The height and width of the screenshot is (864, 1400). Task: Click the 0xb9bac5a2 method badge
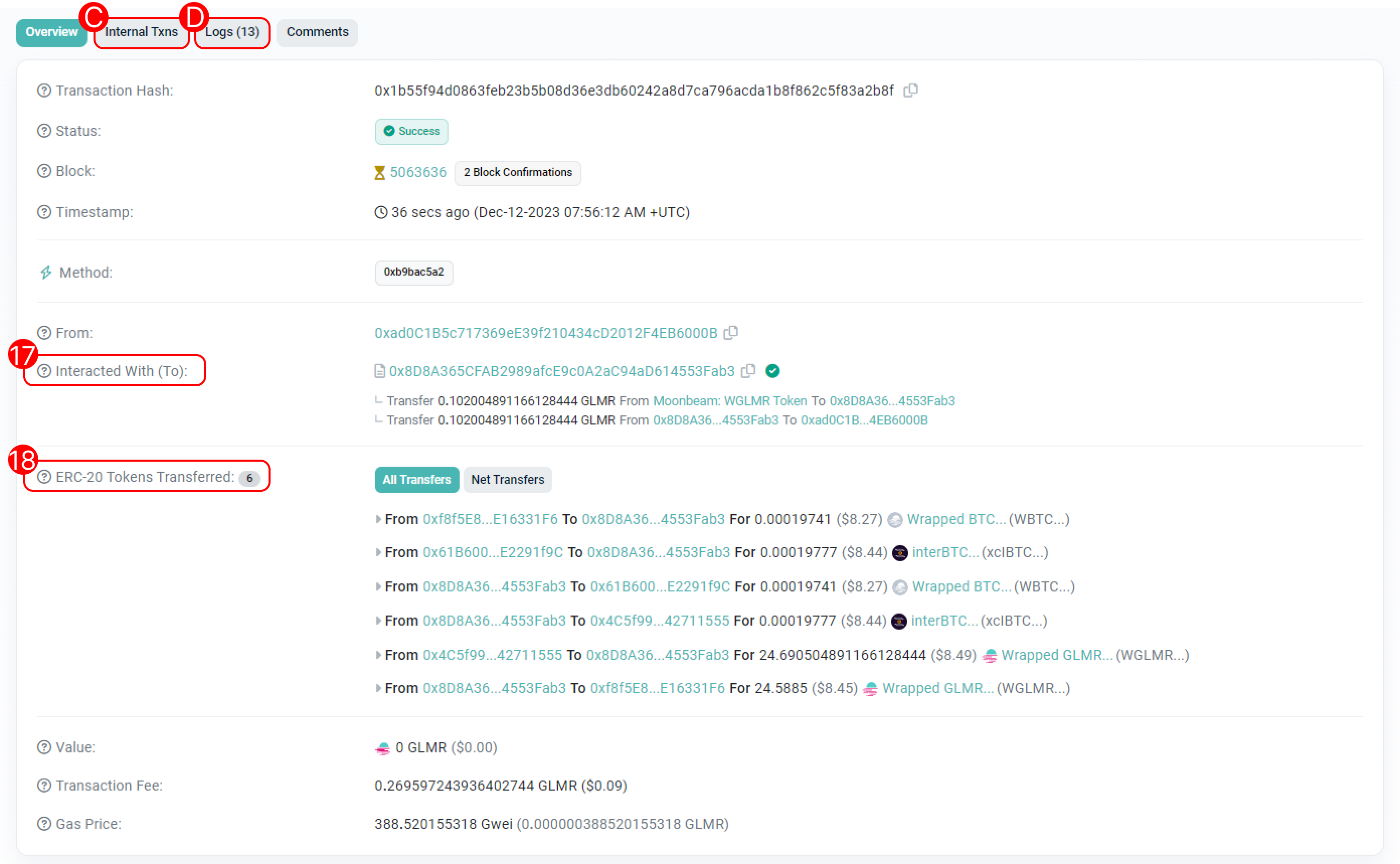(x=413, y=272)
